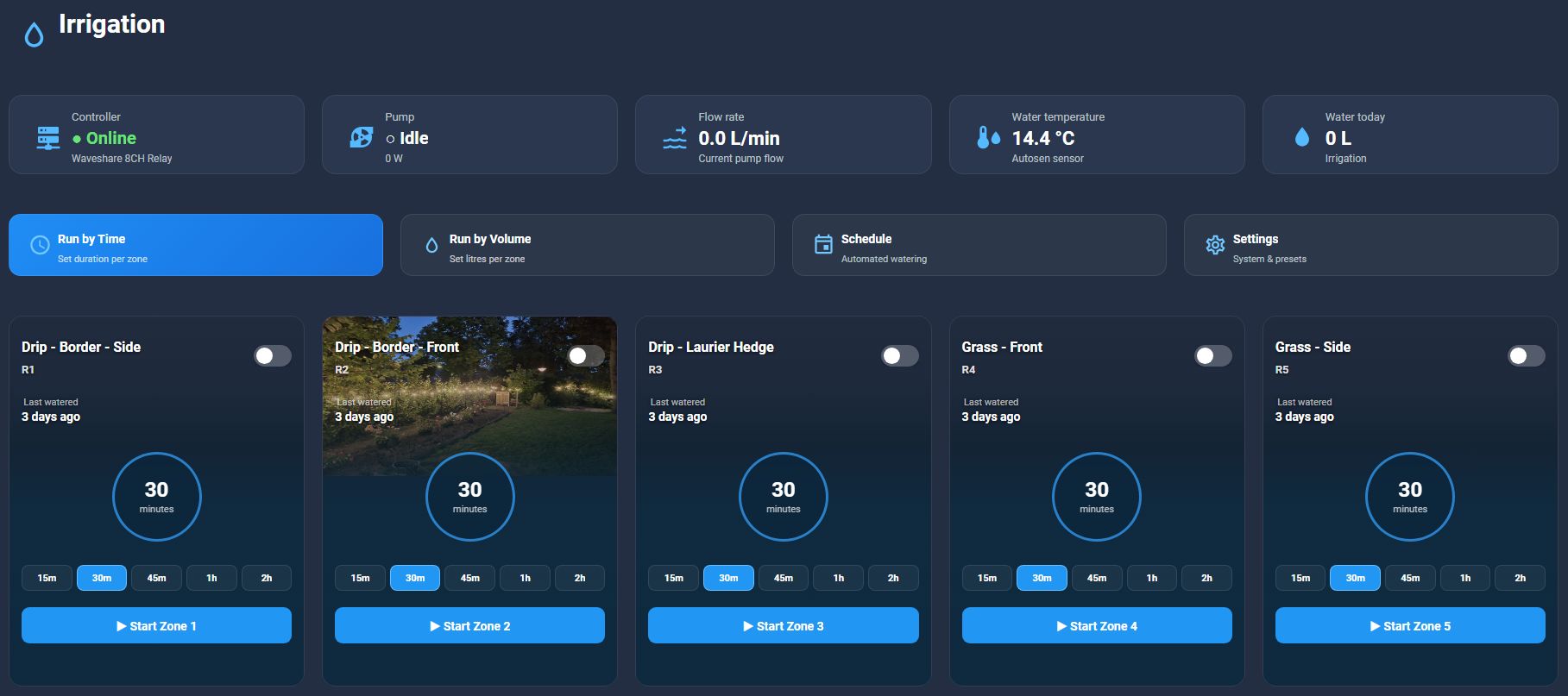Viewport: 1568px width, 696px height.
Task: Click the garden photo on Drip - Border - Front
Action: [469, 396]
